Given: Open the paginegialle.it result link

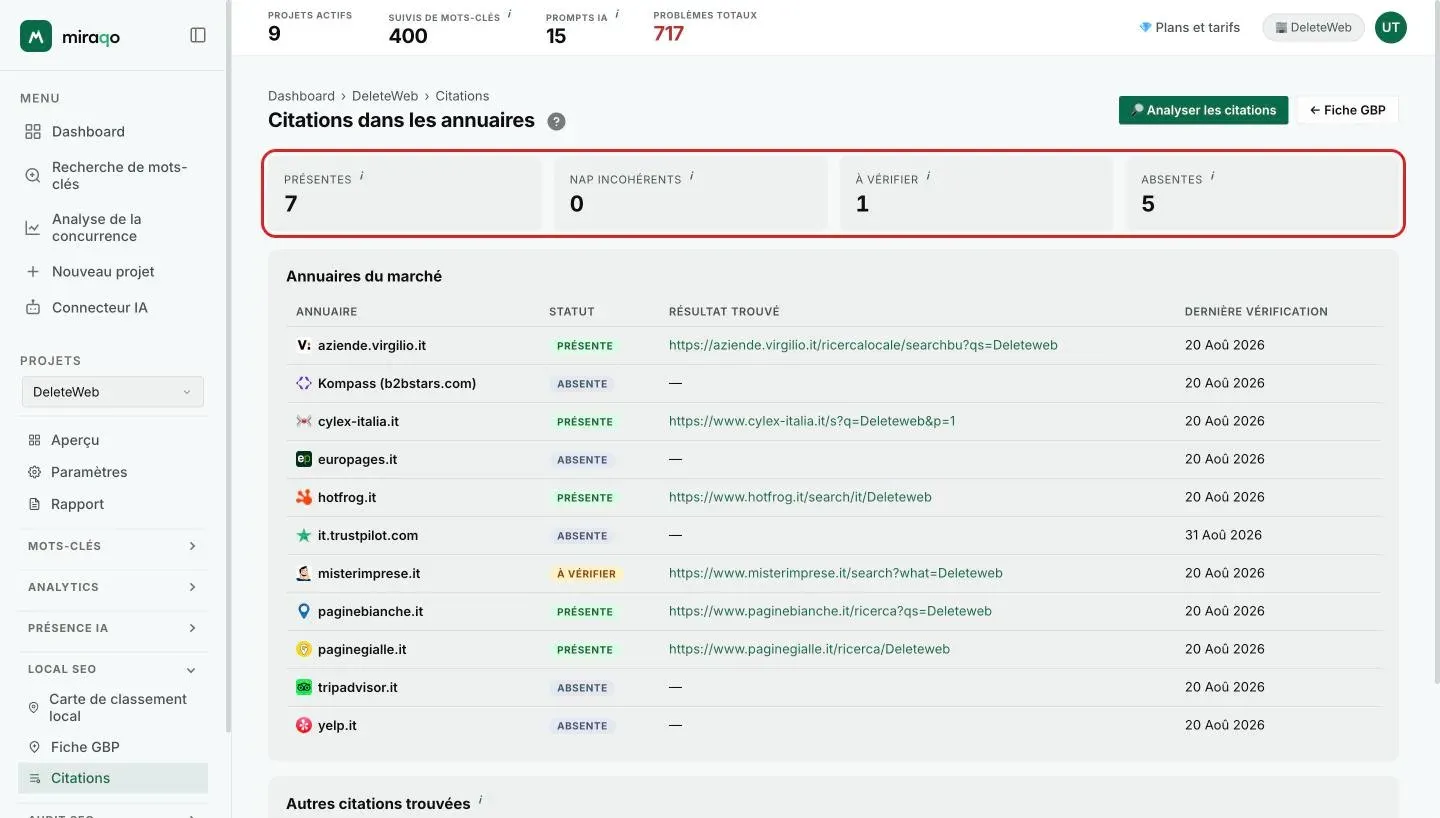Looking at the screenshot, I should pyautogui.click(x=809, y=649).
